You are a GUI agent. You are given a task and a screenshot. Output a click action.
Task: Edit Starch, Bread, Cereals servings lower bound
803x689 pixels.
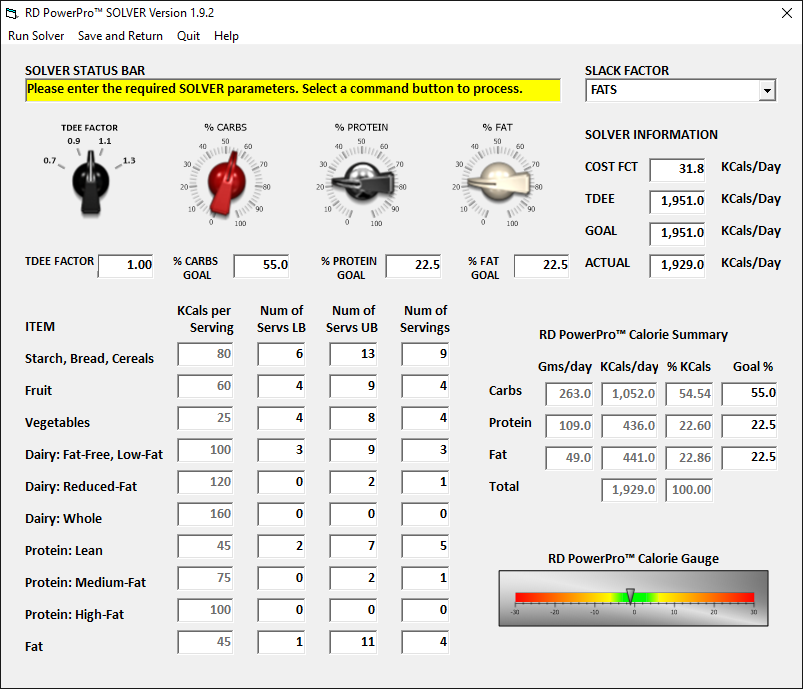pyautogui.click(x=281, y=354)
